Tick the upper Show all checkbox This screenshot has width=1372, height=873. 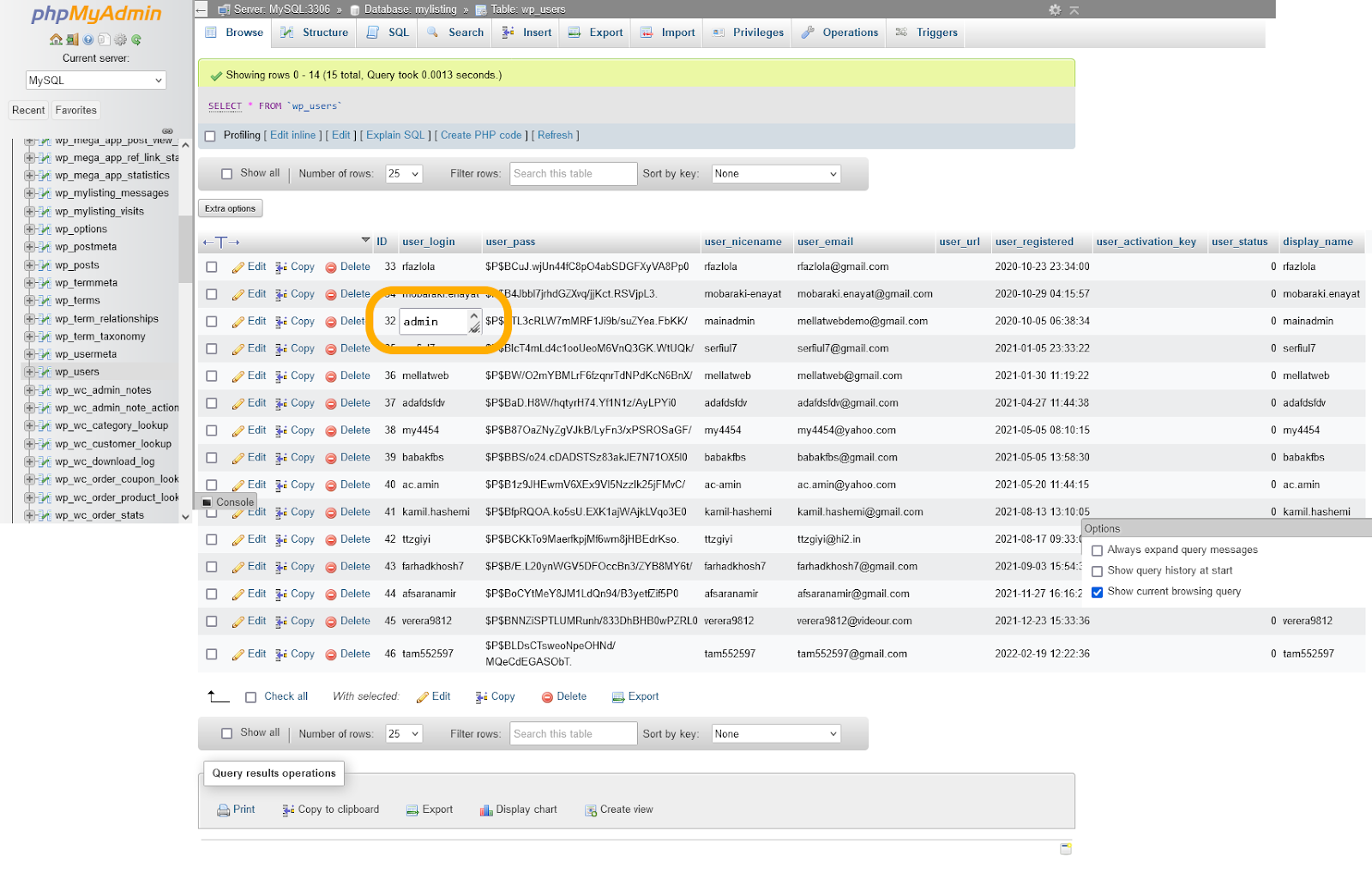[227, 173]
